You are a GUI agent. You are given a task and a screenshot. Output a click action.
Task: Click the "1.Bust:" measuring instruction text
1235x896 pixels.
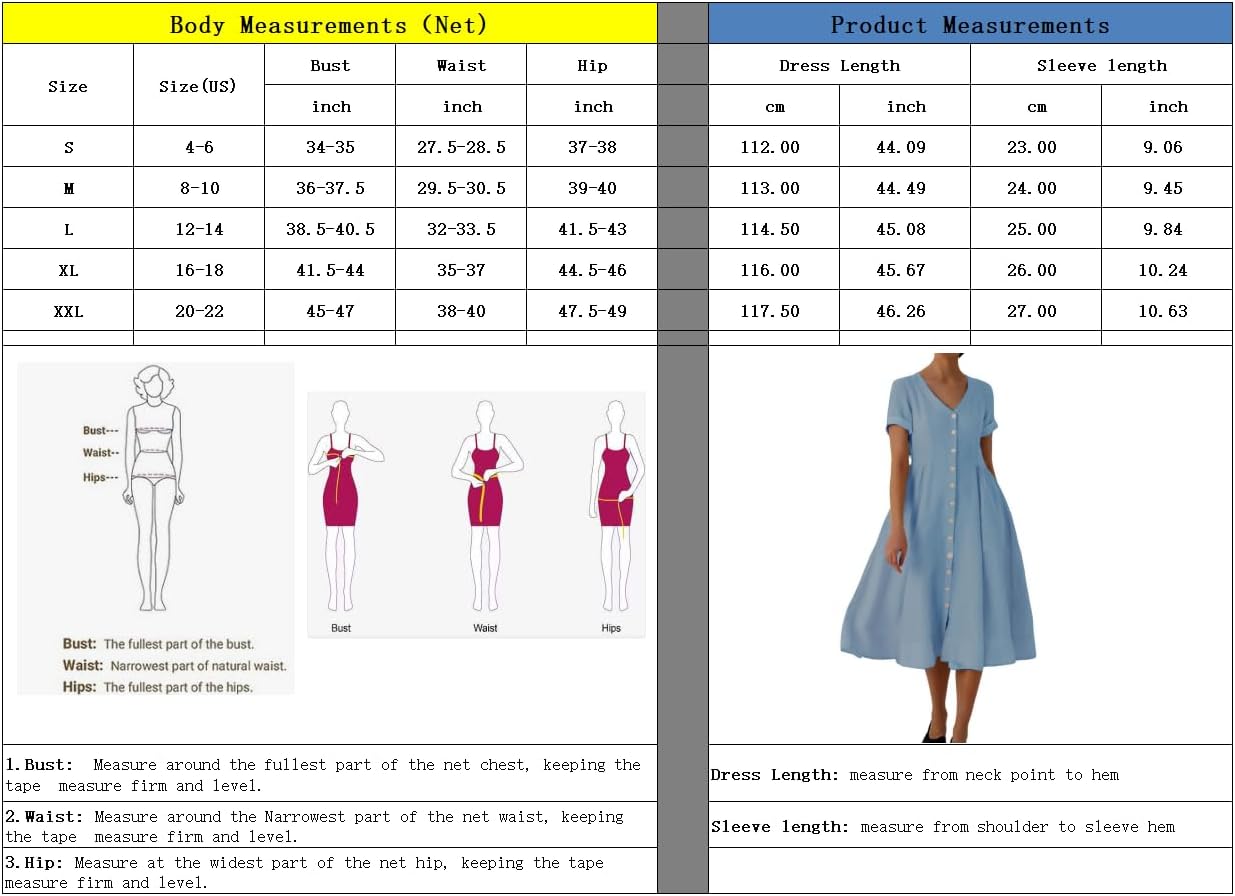(x=323, y=775)
